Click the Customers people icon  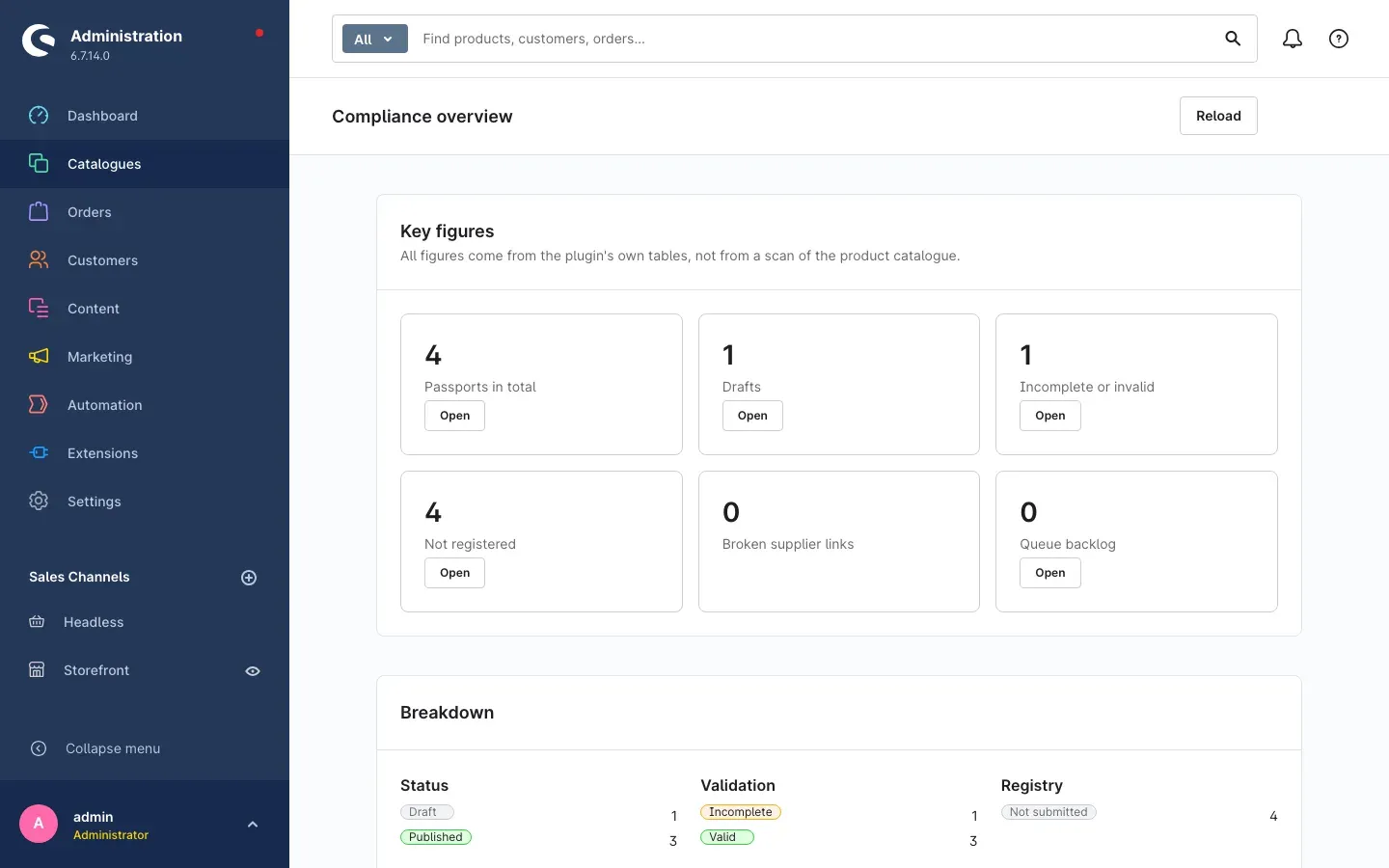click(39, 260)
